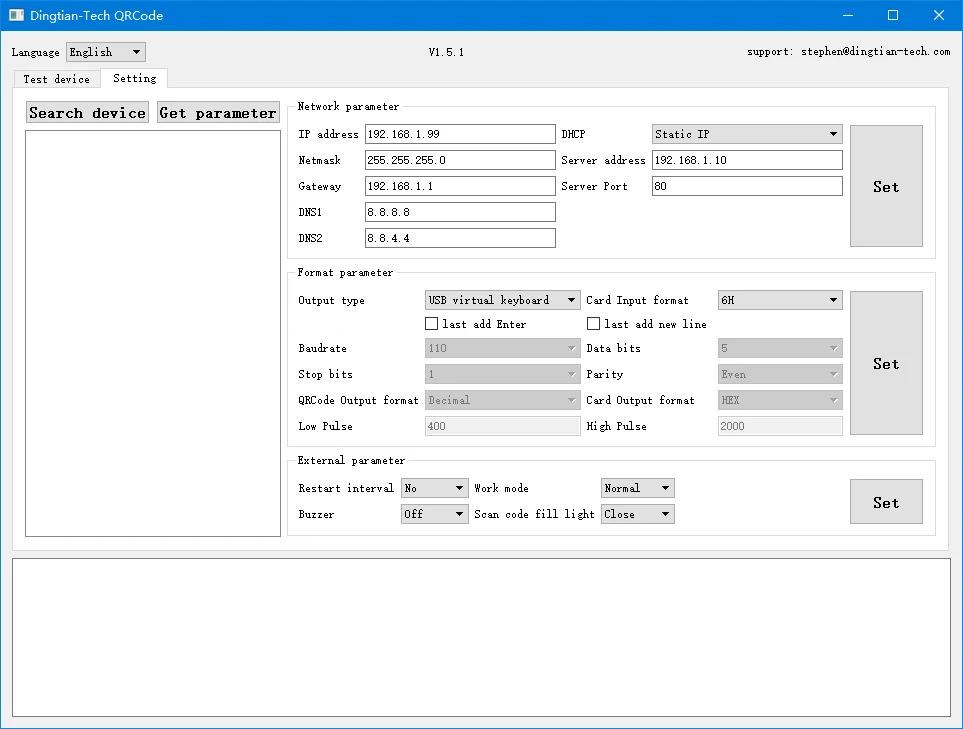Click the Search device button
Screen dimensions: 963x729
pyautogui.click(x=87, y=113)
